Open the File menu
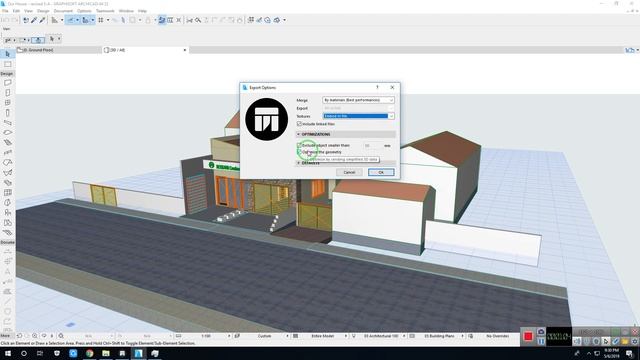 [5, 11]
